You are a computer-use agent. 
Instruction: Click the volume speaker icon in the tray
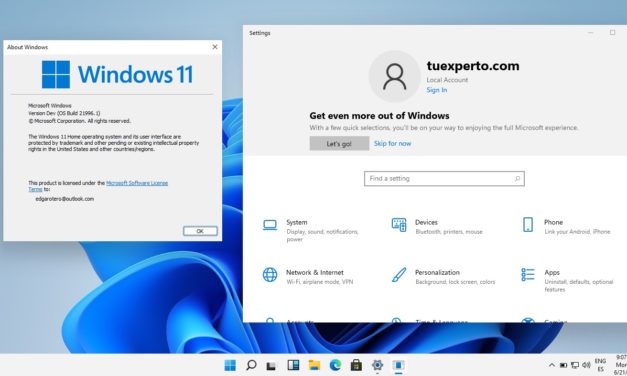586,365
